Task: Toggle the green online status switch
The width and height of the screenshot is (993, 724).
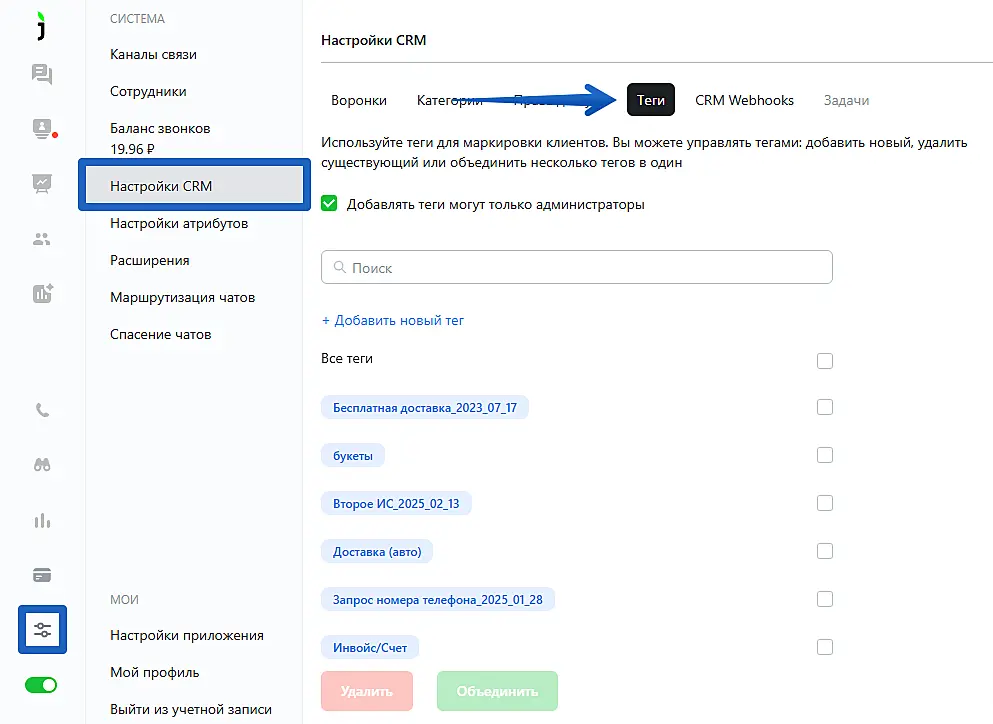Action: click(x=42, y=685)
